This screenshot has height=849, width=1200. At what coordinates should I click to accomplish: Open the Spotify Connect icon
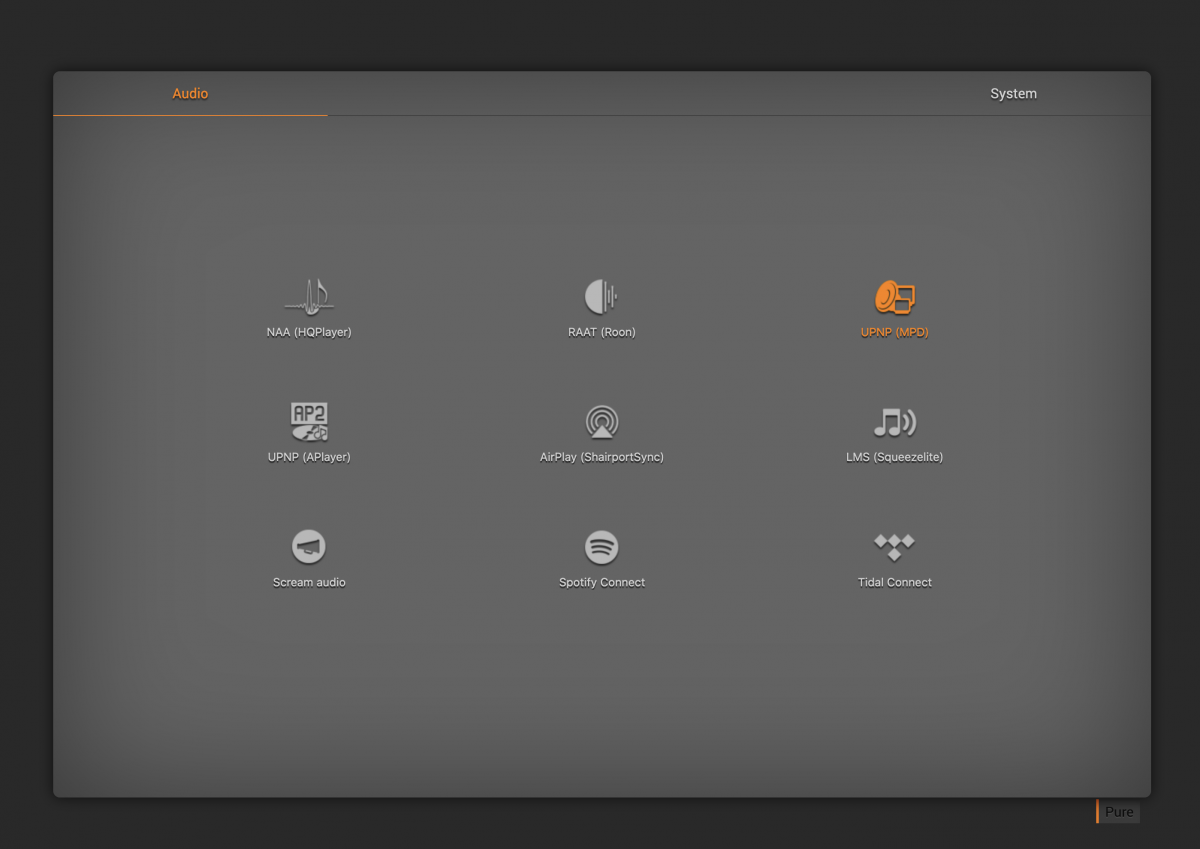602,547
